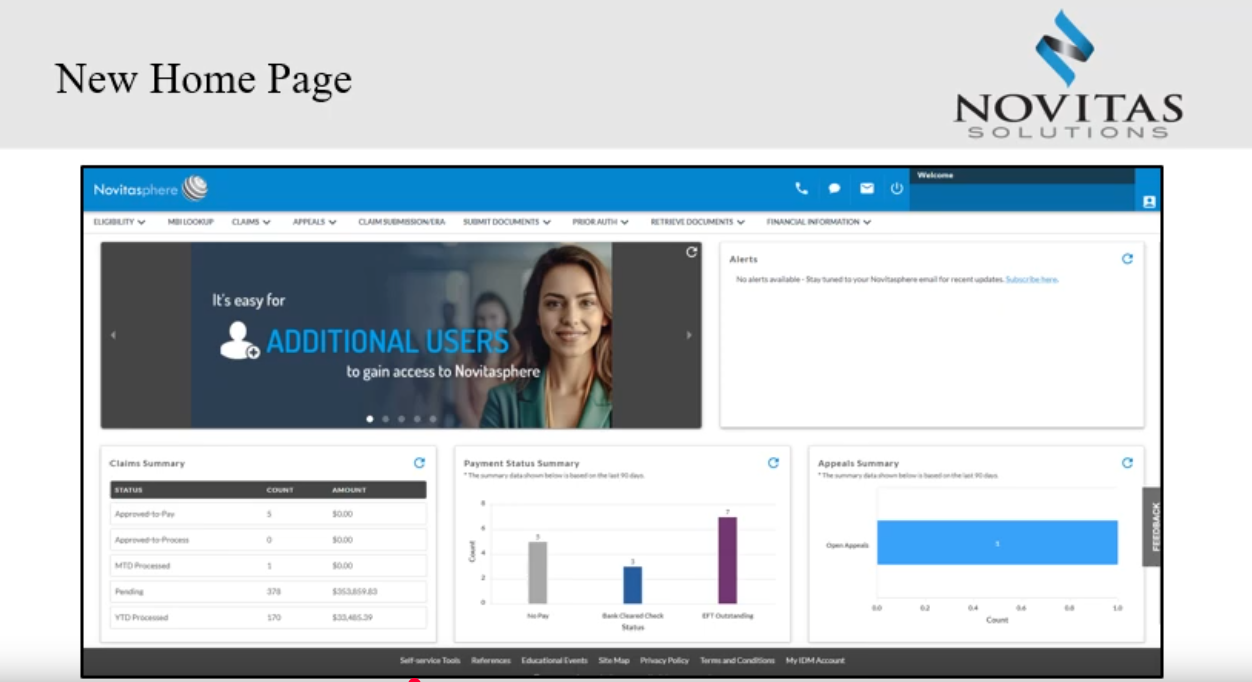1252x682 pixels.
Task: Open the Privacy Policy footer link
Action: coord(664,661)
